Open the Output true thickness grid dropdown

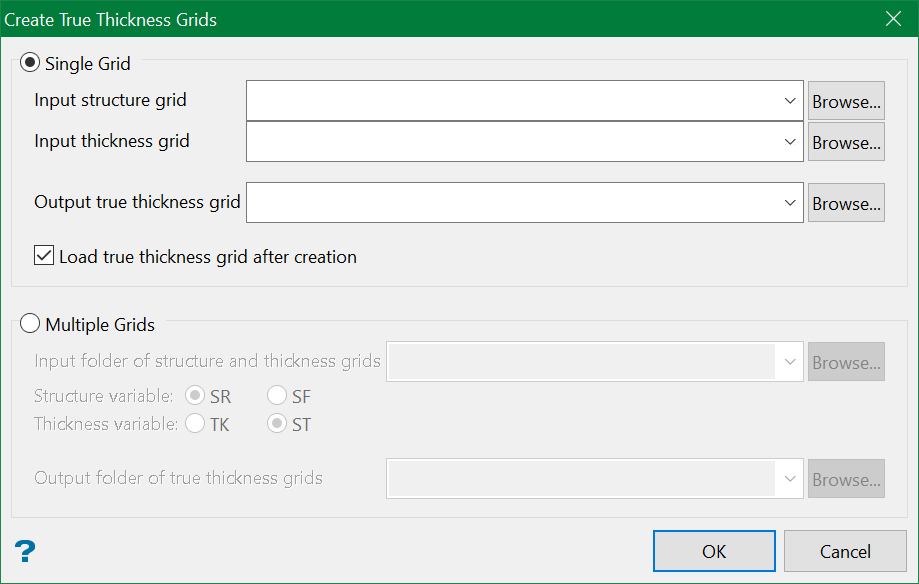click(x=791, y=202)
